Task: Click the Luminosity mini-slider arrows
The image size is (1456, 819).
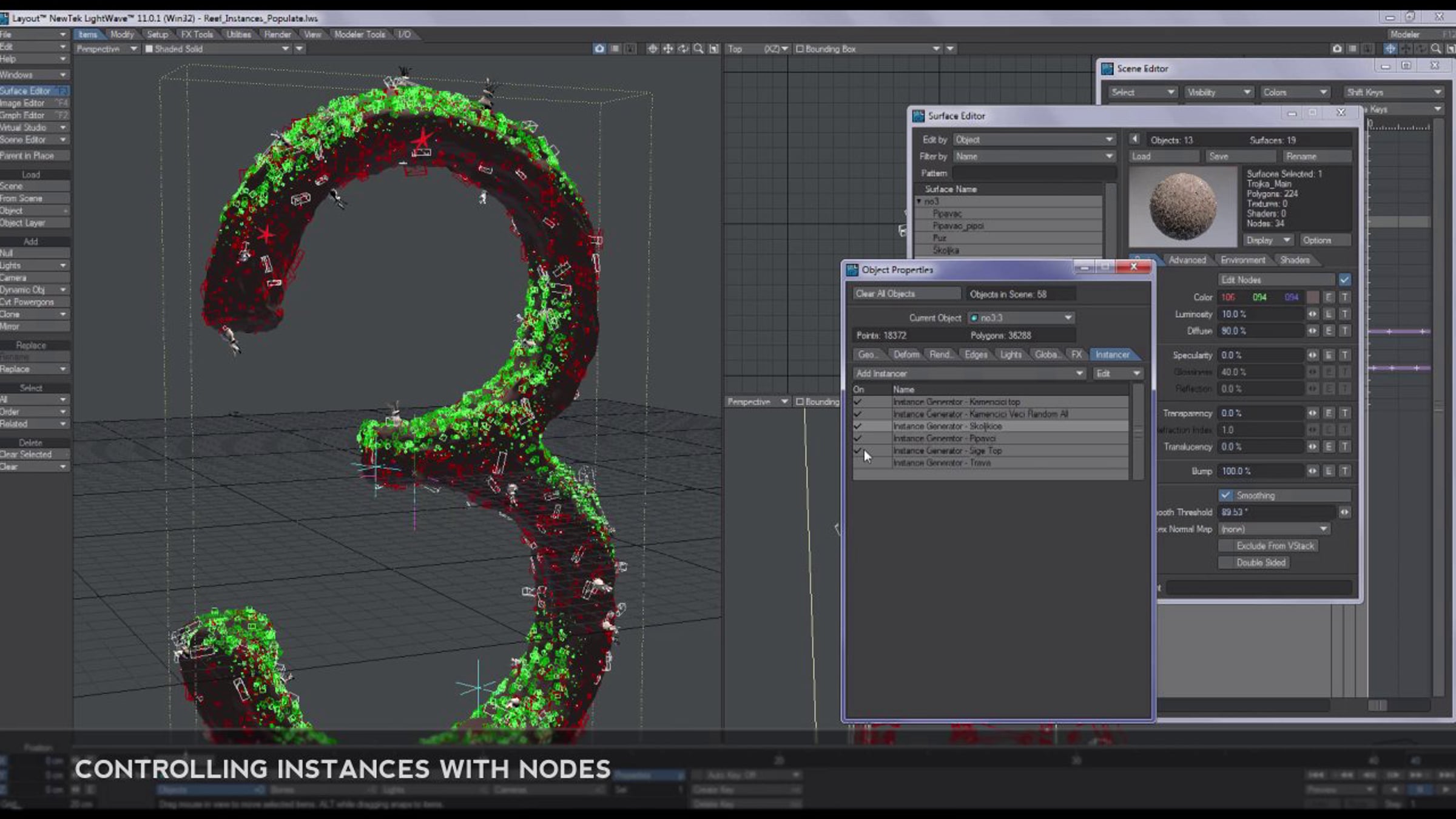Action: coord(1313,314)
